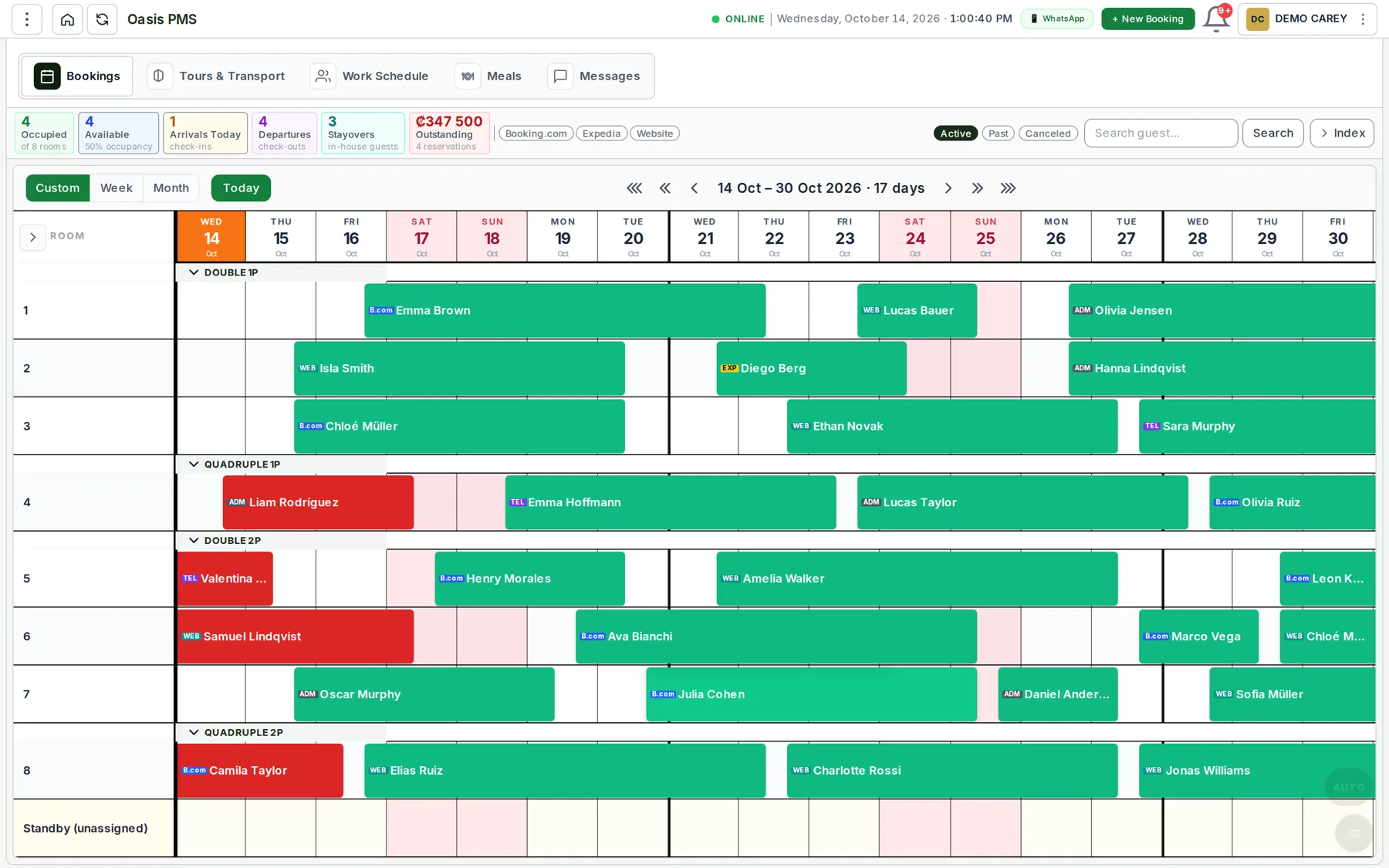Jump back with triple-chevron left arrow
Viewport: 1389px width, 868px height.
pos(634,188)
